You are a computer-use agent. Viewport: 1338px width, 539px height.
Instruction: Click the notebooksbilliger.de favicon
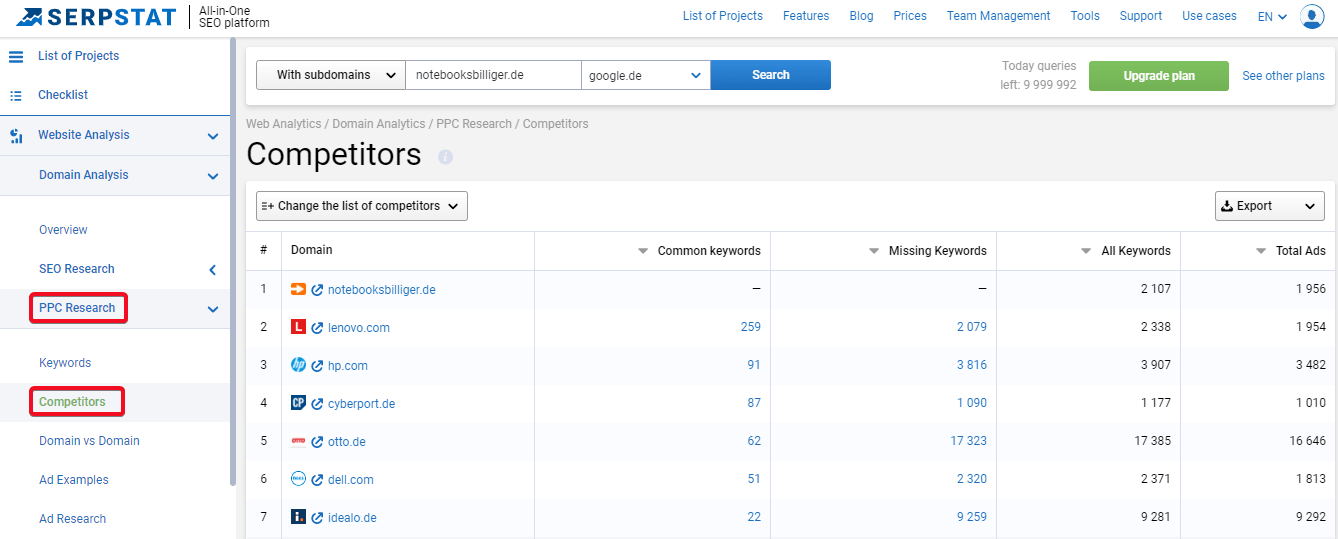298,289
